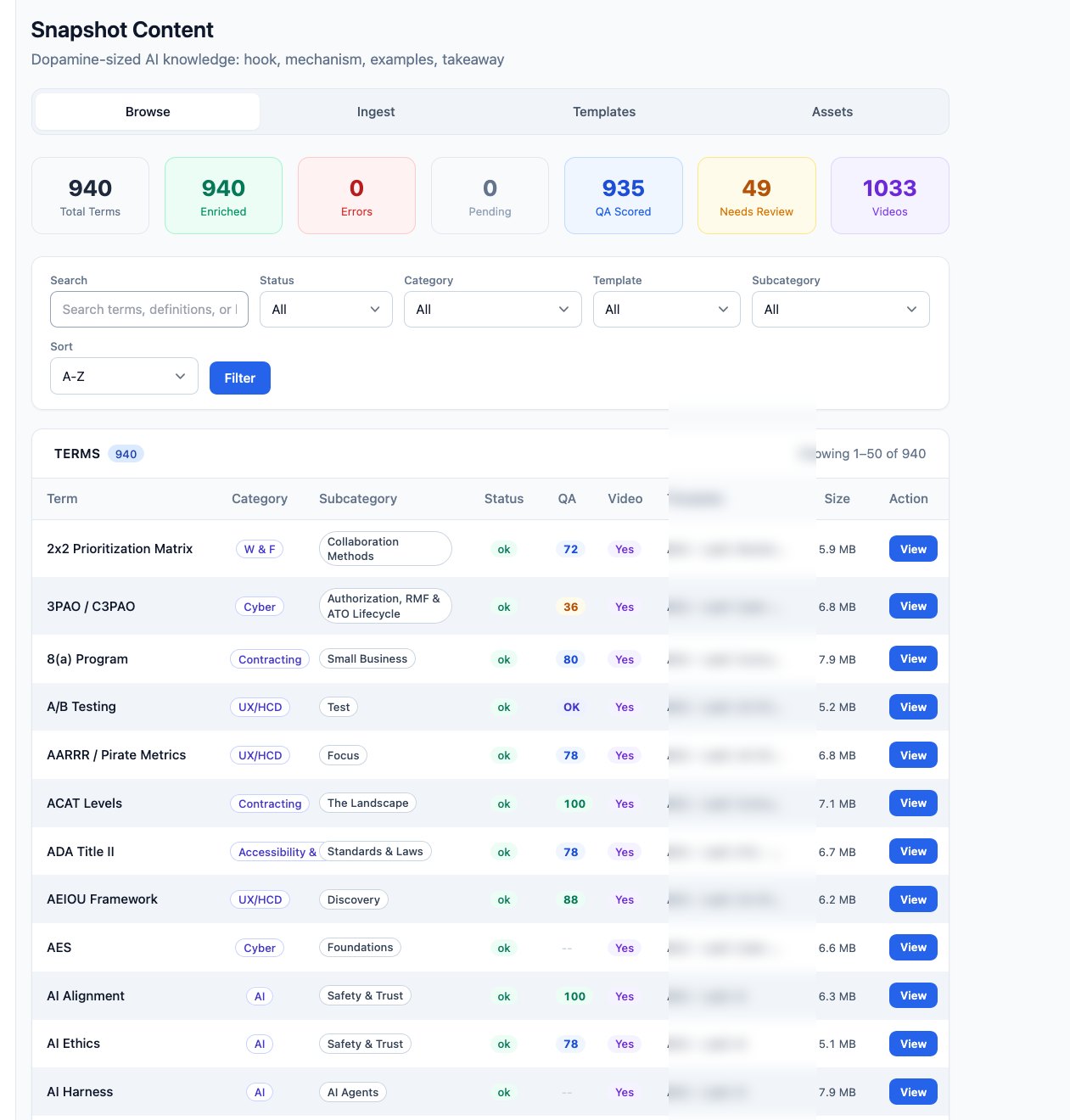View the AI Alignment term
Screen dimensions: 1070x1120
(x=913, y=995)
